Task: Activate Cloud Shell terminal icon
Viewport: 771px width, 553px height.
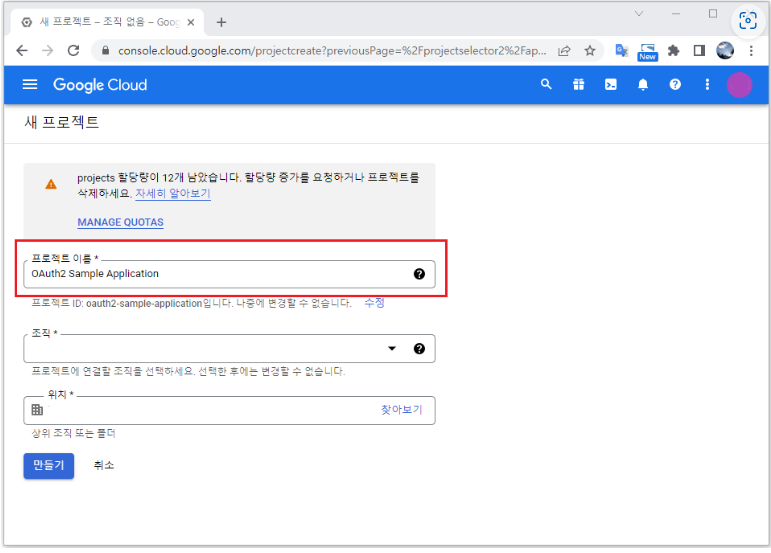Action: (x=611, y=85)
